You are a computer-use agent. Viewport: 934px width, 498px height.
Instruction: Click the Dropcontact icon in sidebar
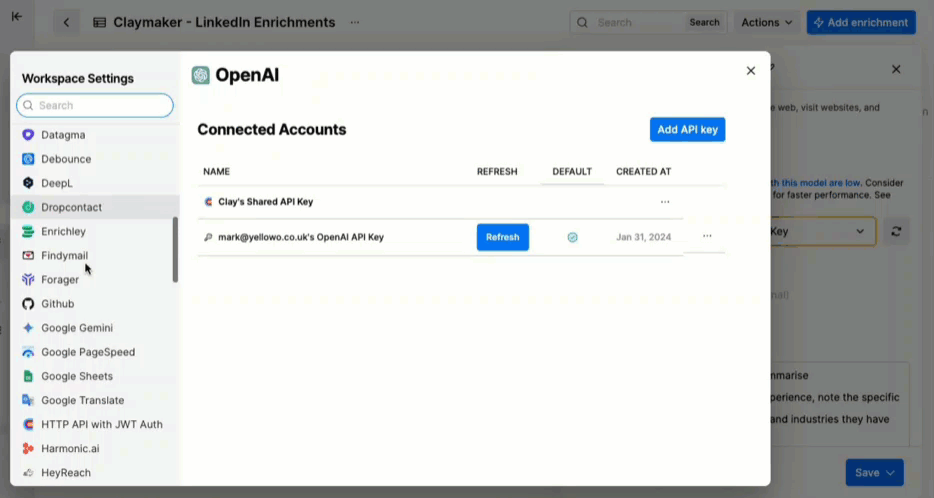point(28,207)
